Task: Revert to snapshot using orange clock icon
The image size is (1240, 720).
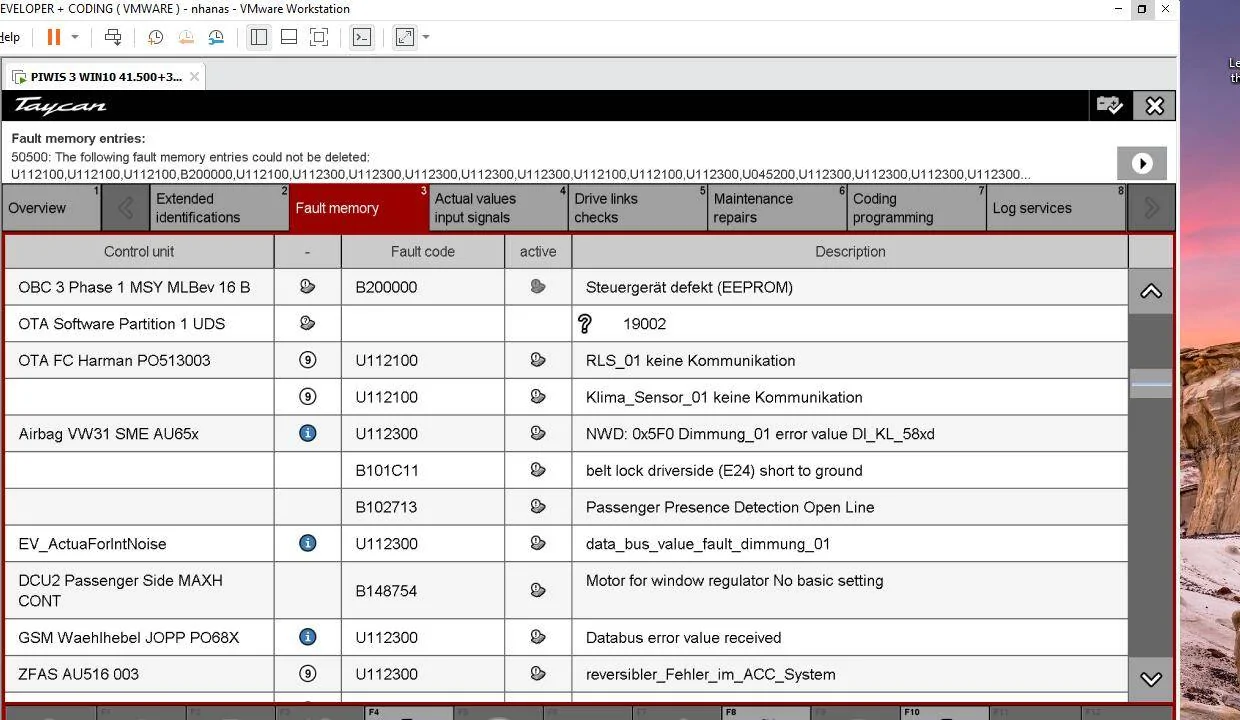Action: 186,37
